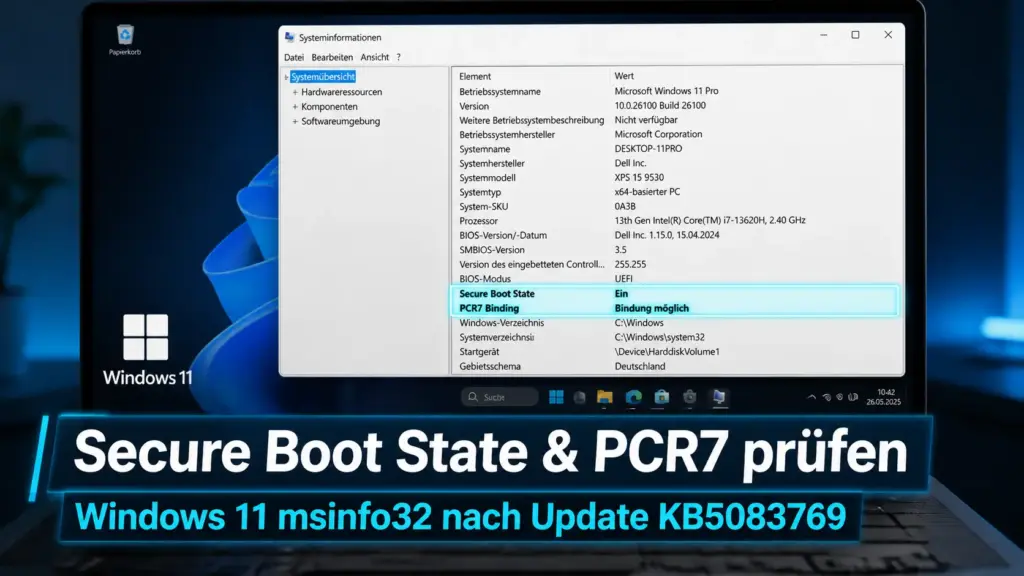Select the Betriebssystemname row label

pos(500,91)
